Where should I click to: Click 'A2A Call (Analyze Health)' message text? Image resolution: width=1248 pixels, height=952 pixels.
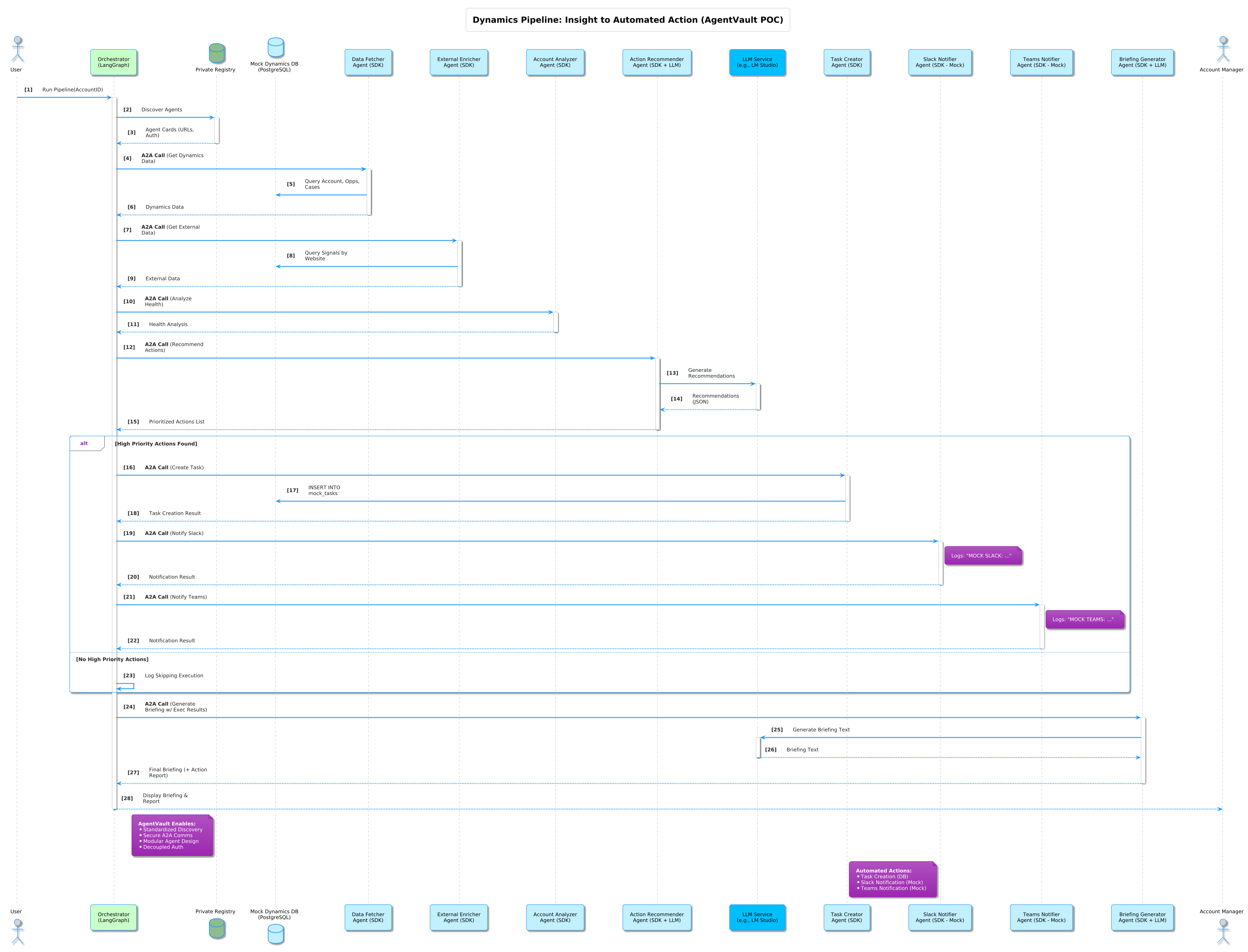tap(168, 301)
